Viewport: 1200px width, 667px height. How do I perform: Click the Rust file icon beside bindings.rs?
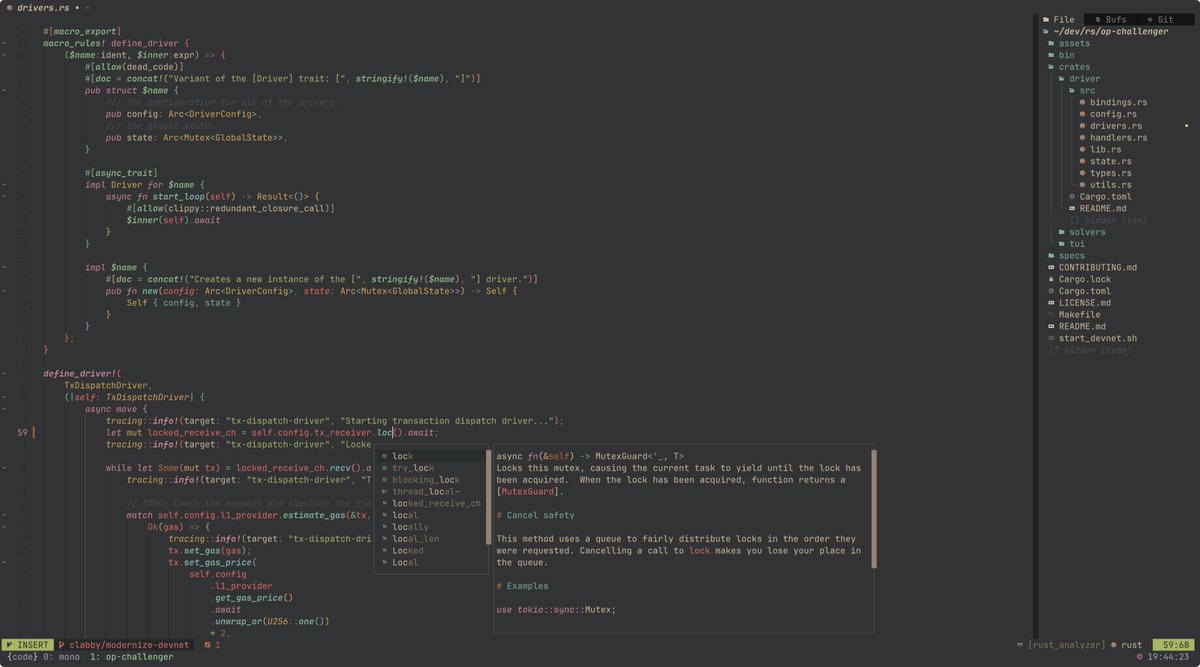1083,102
